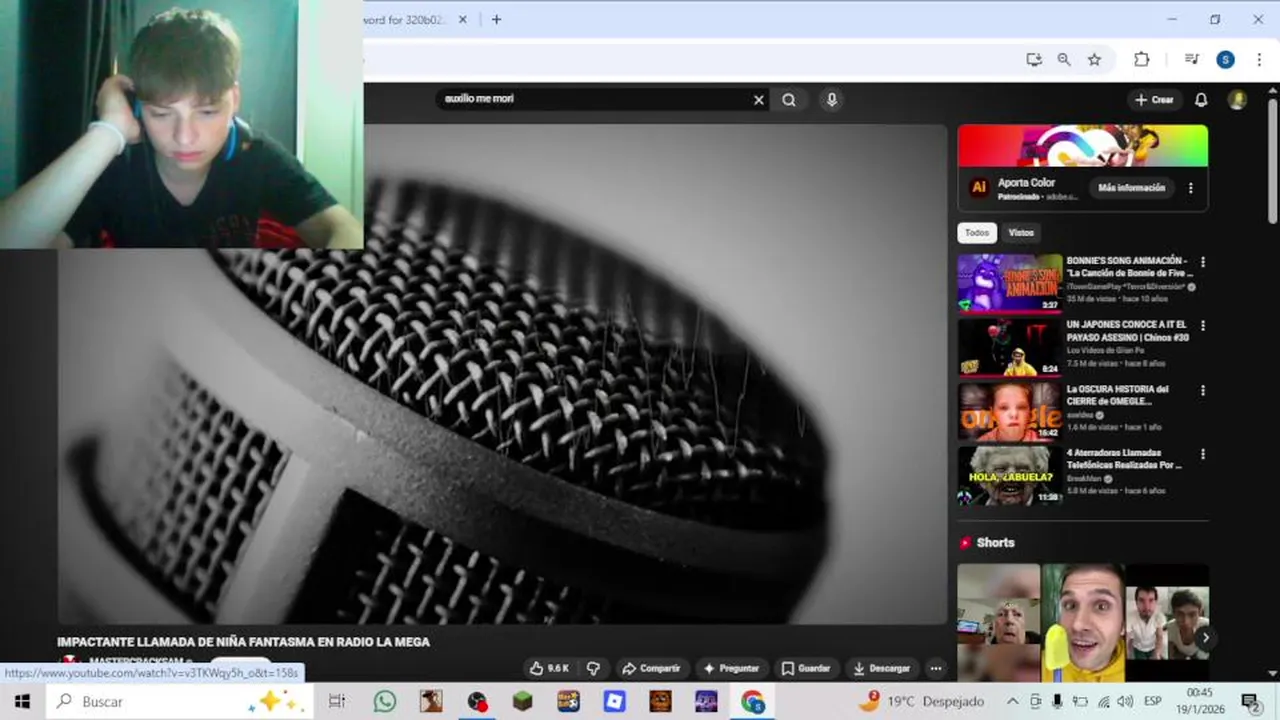Download the video with Descargar

(881, 668)
